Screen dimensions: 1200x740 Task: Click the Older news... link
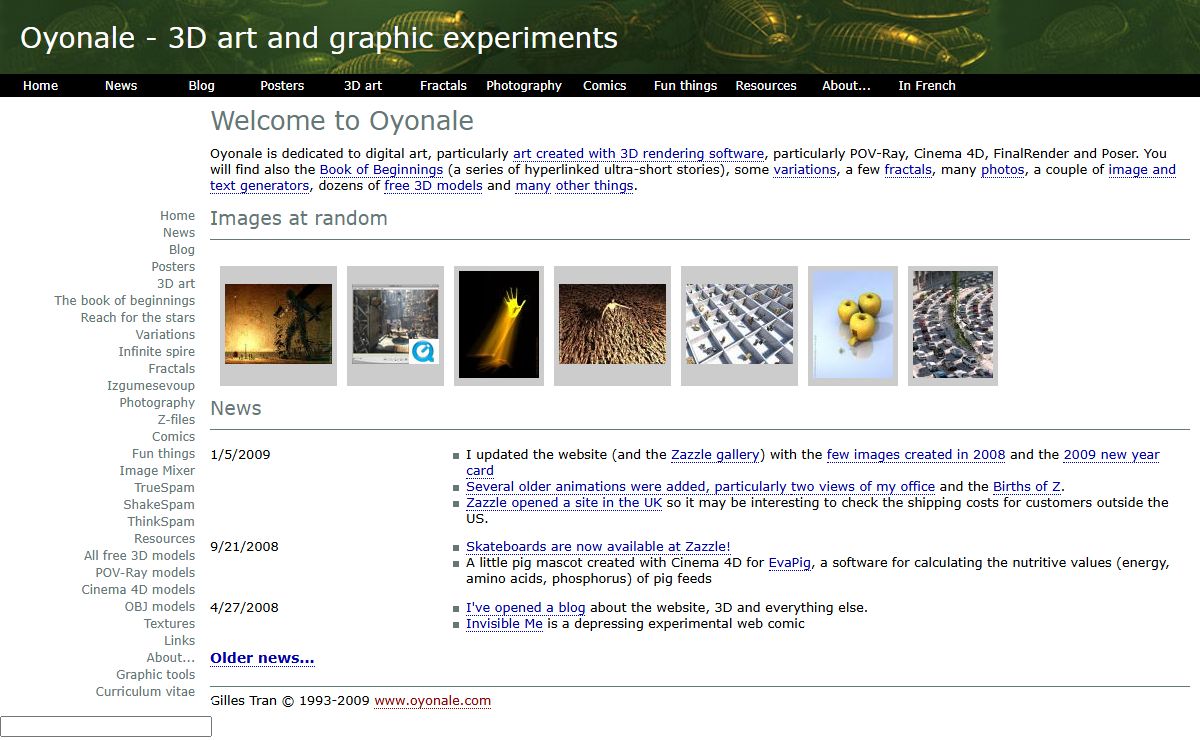coord(262,658)
